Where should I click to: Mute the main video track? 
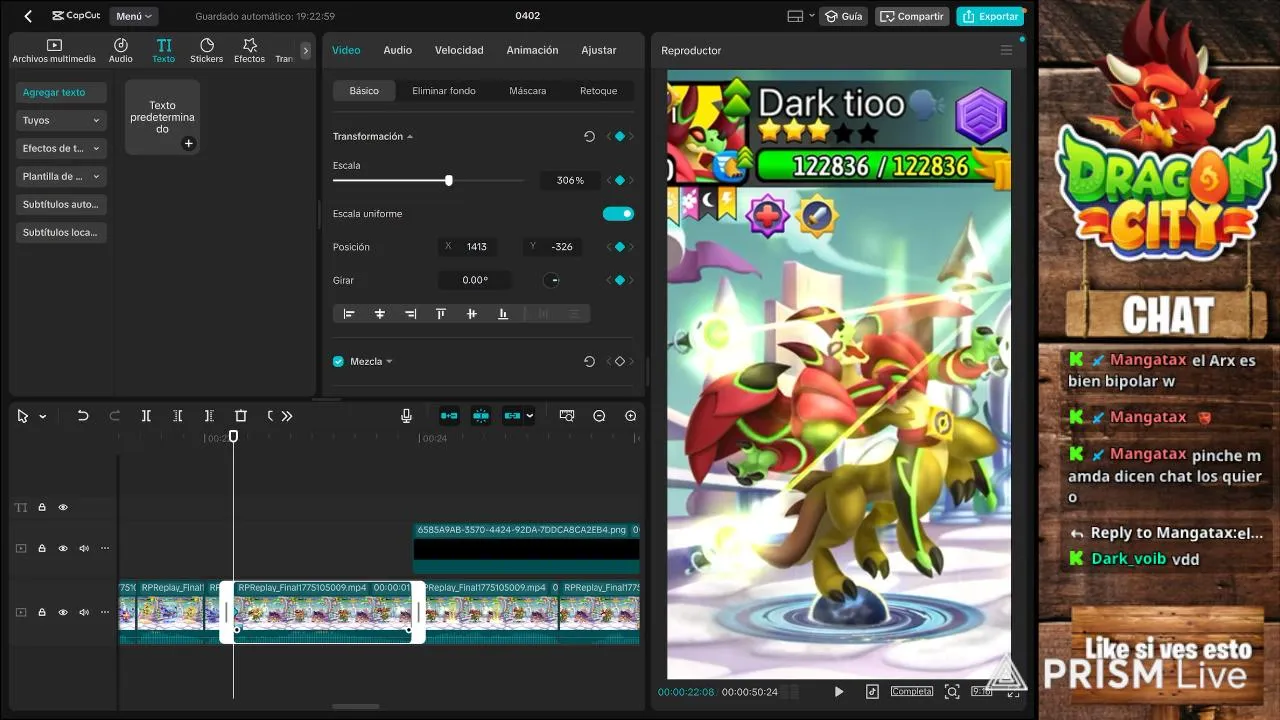pos(84,612)
